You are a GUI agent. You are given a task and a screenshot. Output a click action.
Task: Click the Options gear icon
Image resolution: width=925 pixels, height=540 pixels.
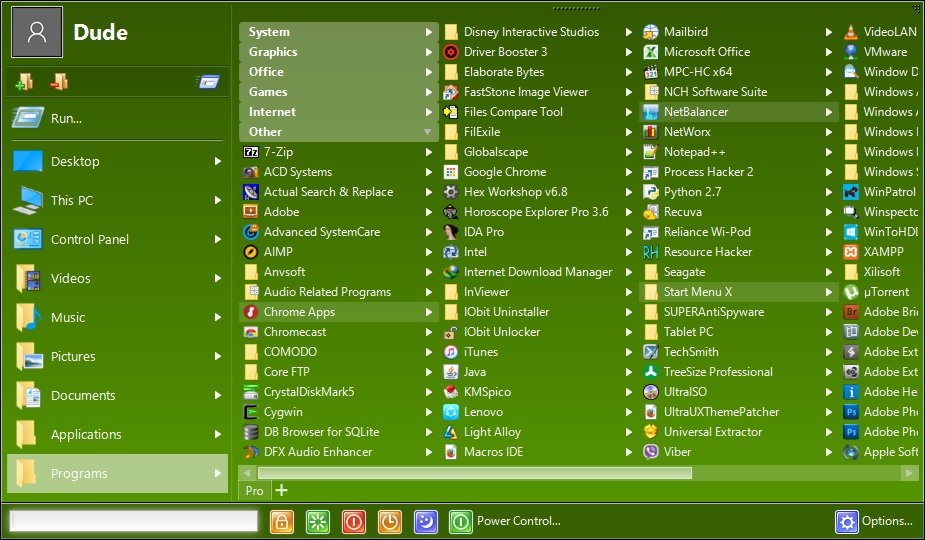tap(847, 522)
